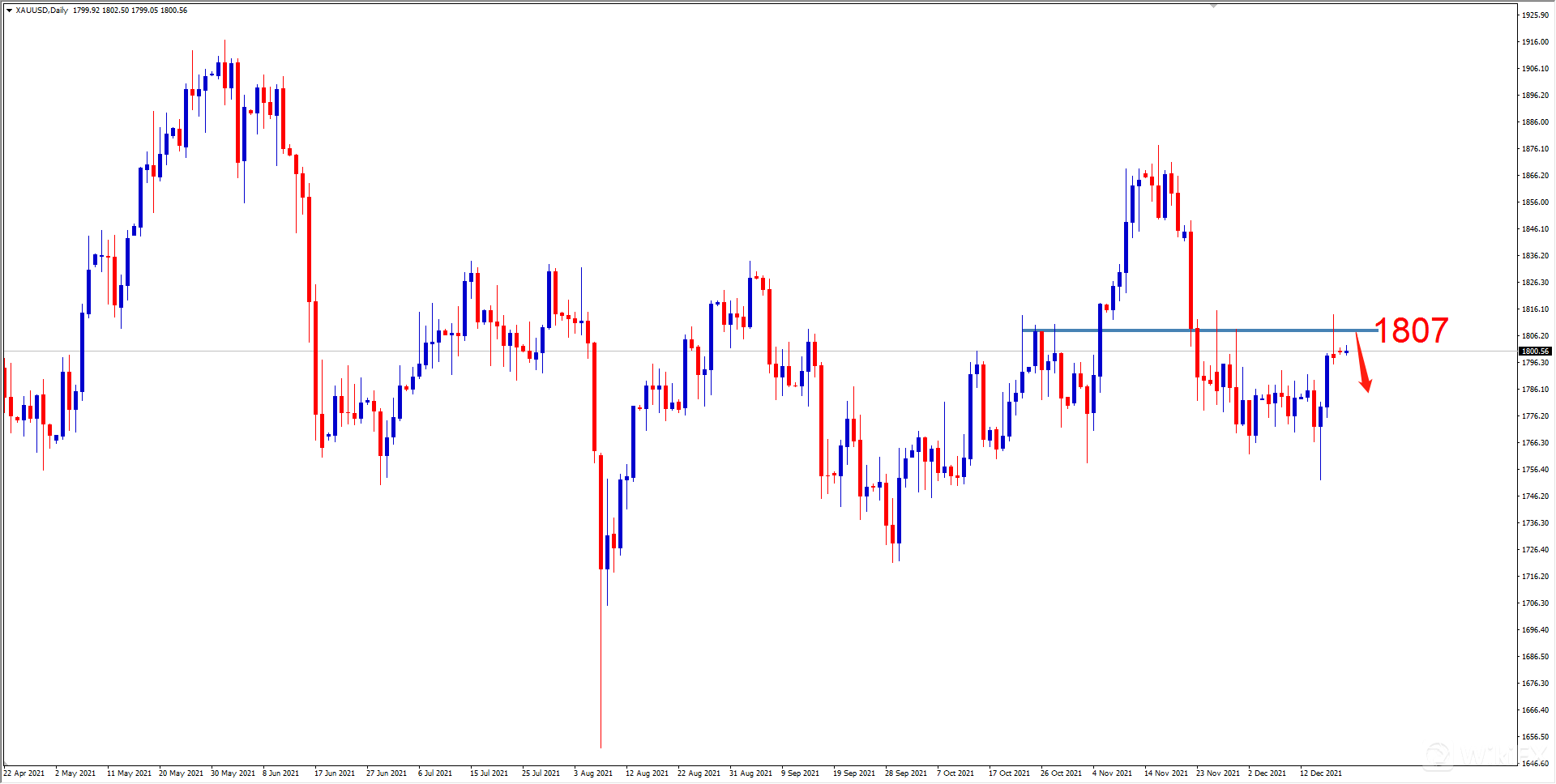Click the 1646.60 value at scale bottom
Screen dimensions: 1556x784
tap(1535, 761)
